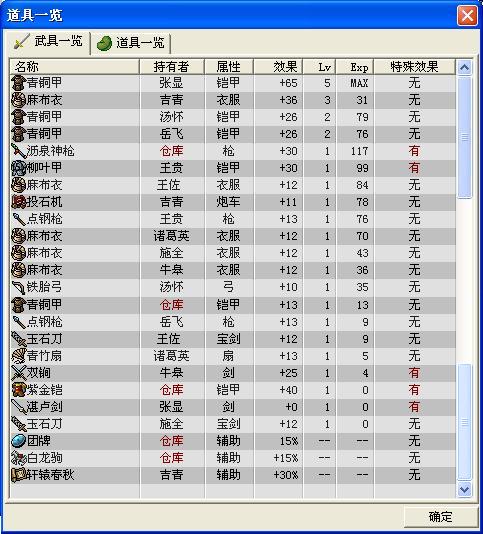
Task: Click the 铁胎弓 bow icon
Action: pos(19,287)
